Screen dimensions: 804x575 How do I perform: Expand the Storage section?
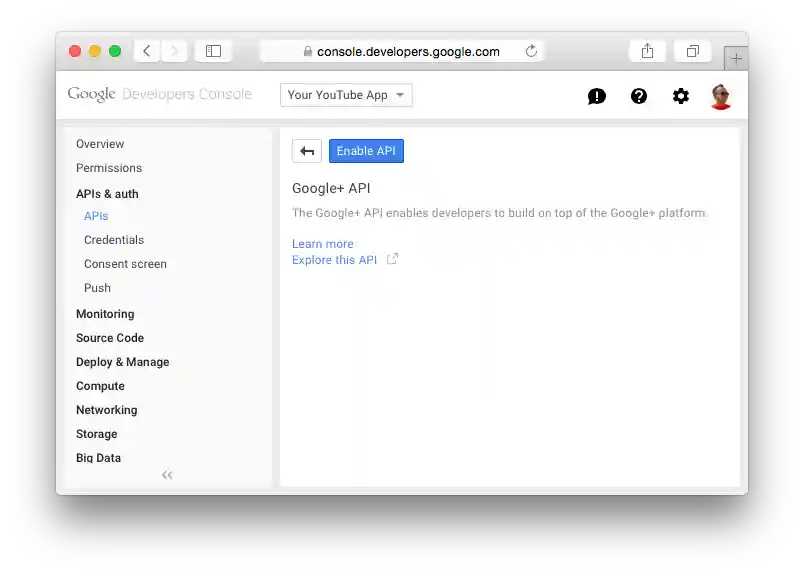(96, 434)
